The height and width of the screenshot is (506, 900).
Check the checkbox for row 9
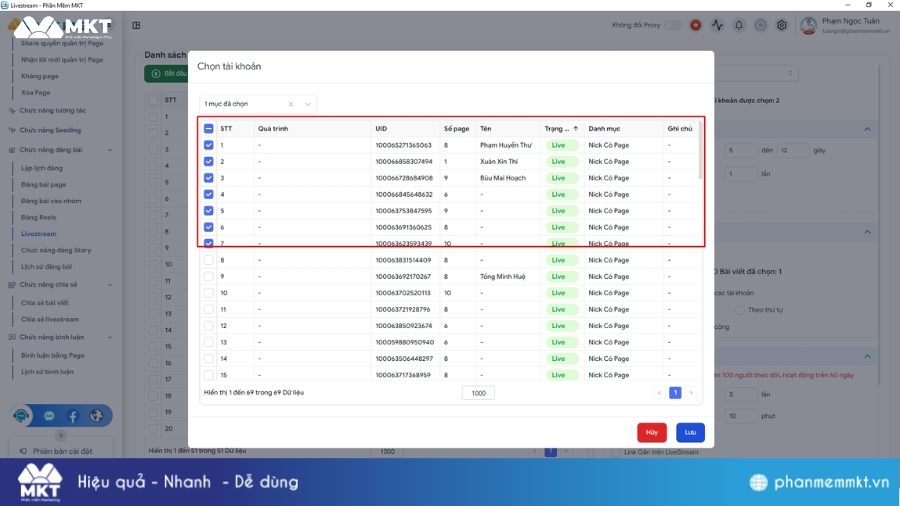[209, 276]
